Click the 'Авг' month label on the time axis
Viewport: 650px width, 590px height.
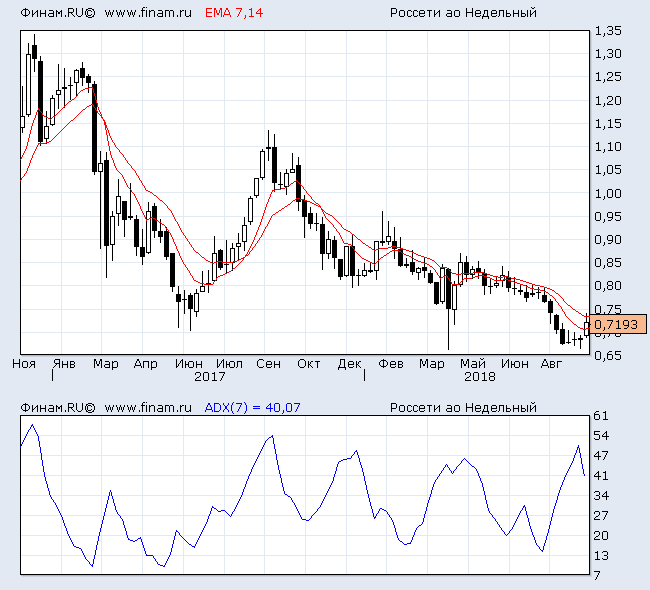pyautogui.click(x=551, y=364)
